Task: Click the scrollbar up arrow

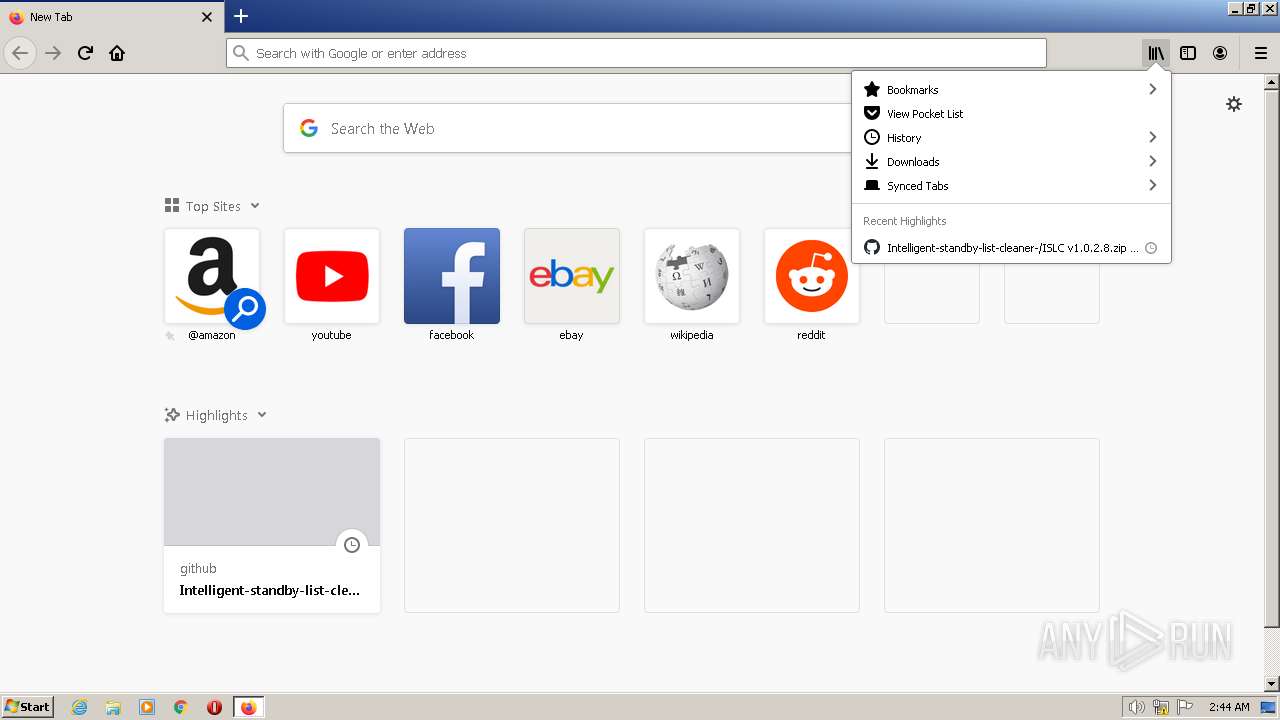Action: [x=1272, y=81]
